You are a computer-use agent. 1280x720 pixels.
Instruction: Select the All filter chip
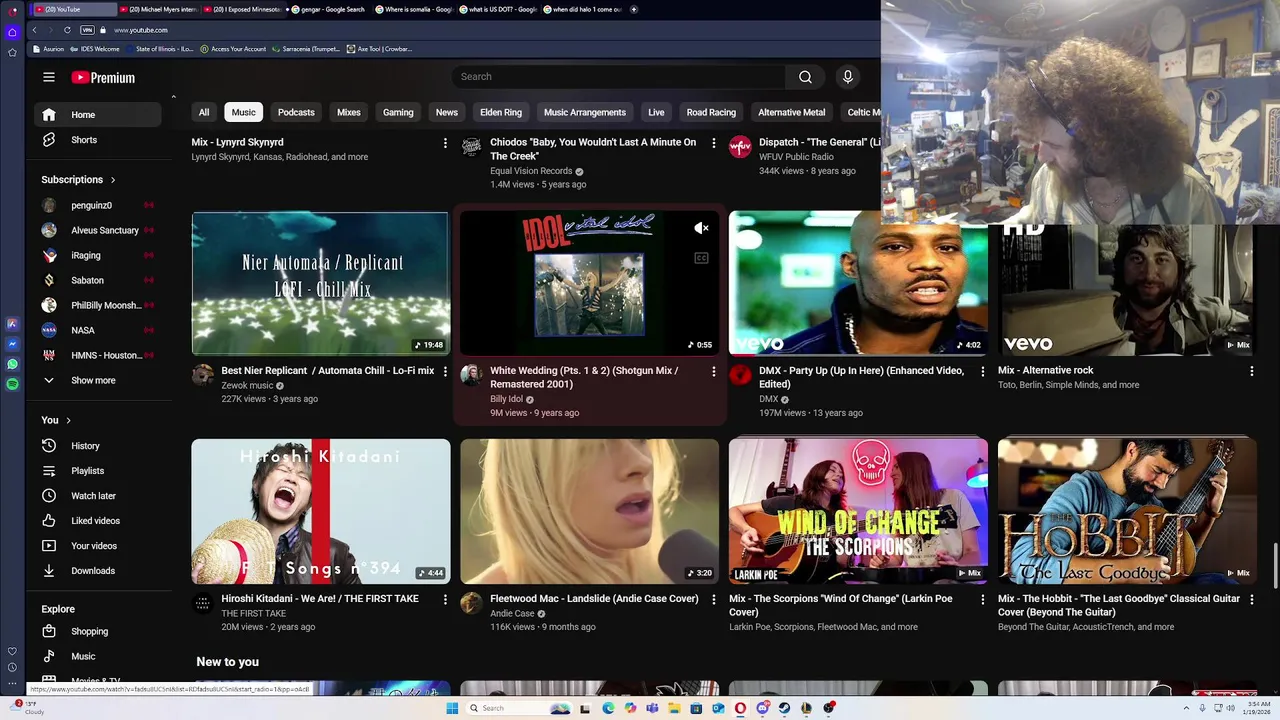[x=204, y=113]
